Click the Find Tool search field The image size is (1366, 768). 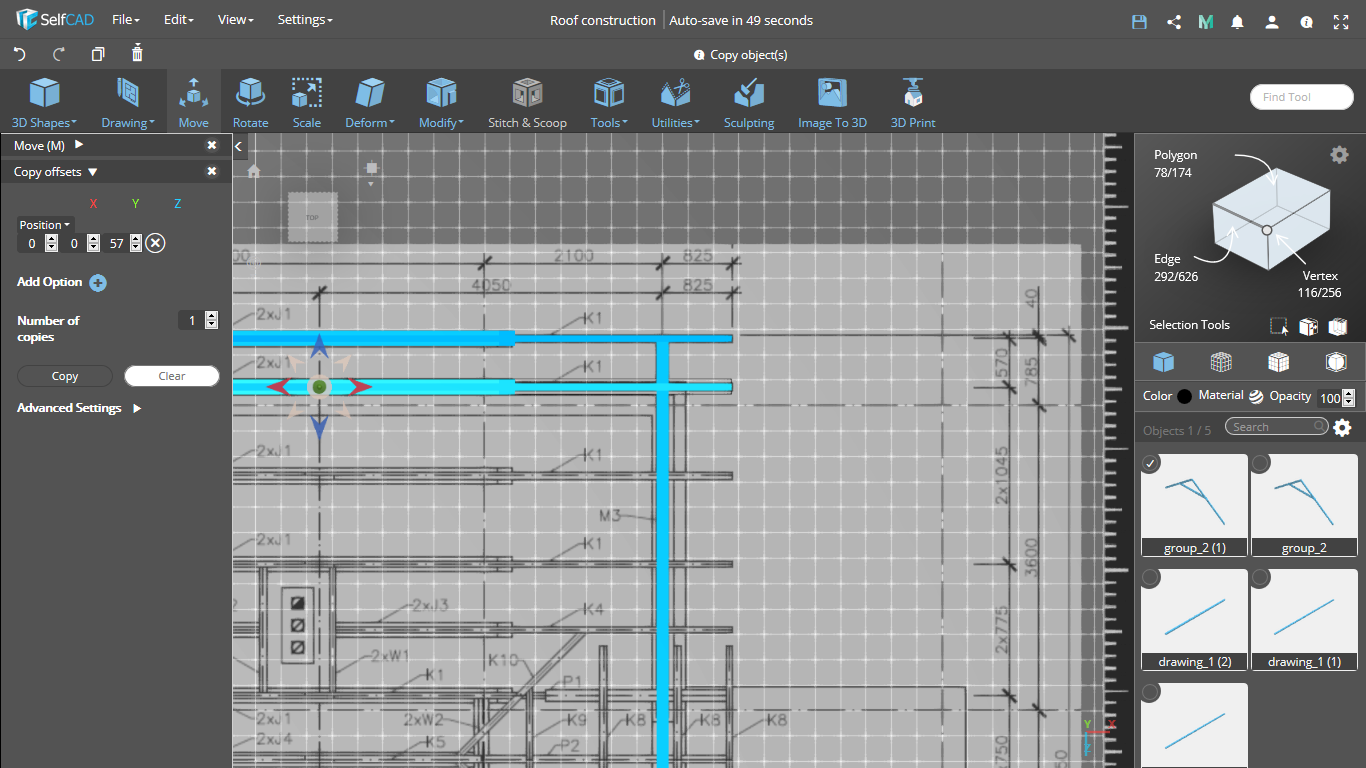tap(1302, 97)
